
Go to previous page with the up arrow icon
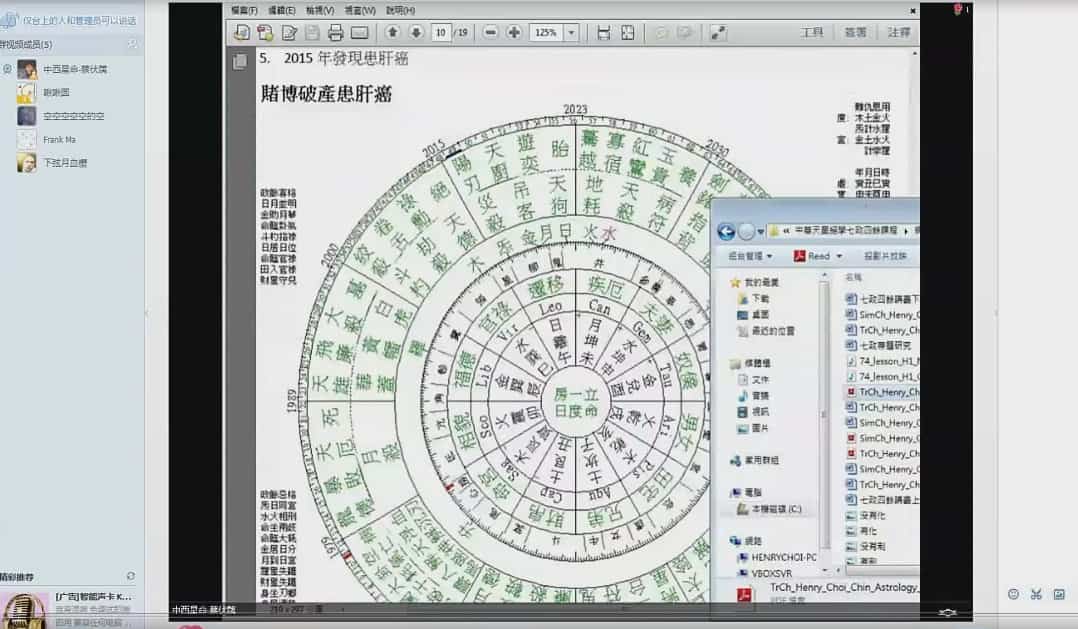pyautogui.click(x=391, y=32)
